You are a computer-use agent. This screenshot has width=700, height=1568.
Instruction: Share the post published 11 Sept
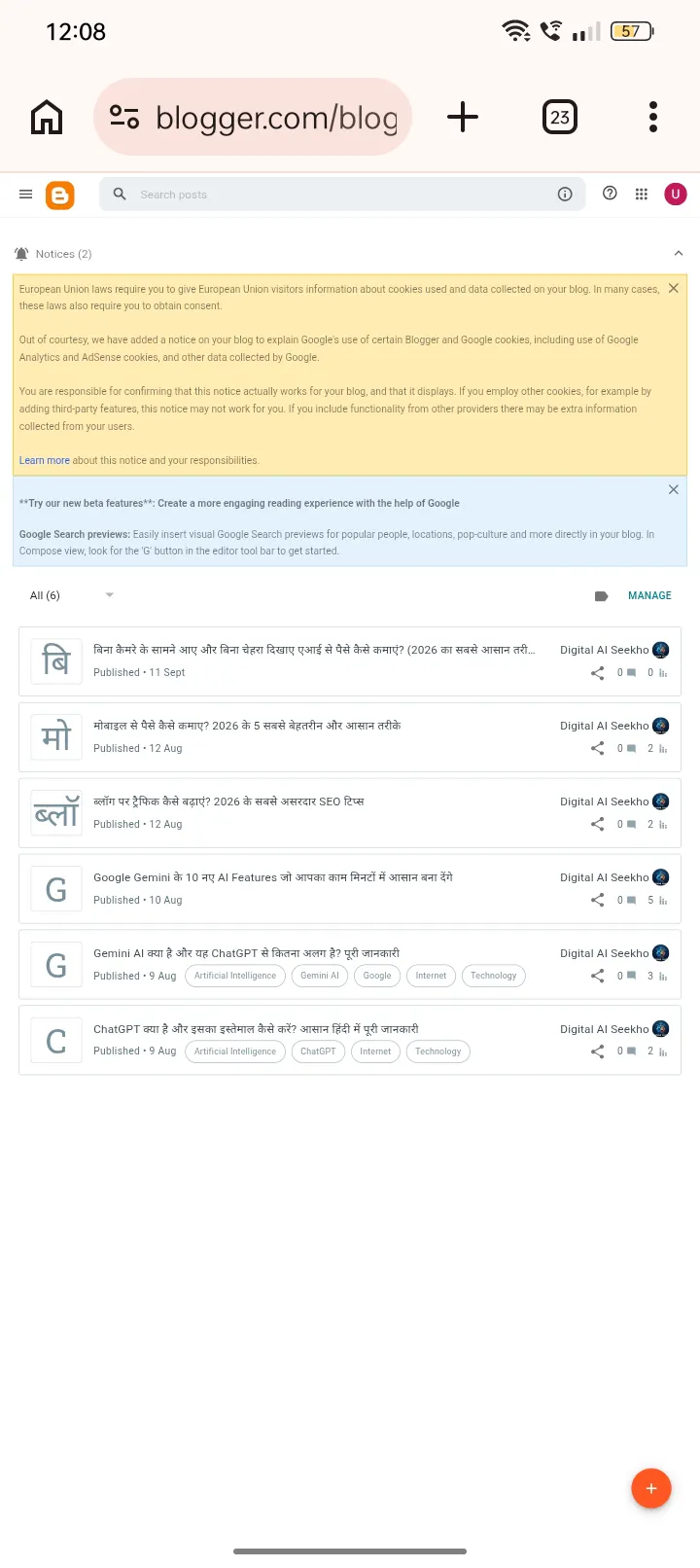click(x=598, y=673)
